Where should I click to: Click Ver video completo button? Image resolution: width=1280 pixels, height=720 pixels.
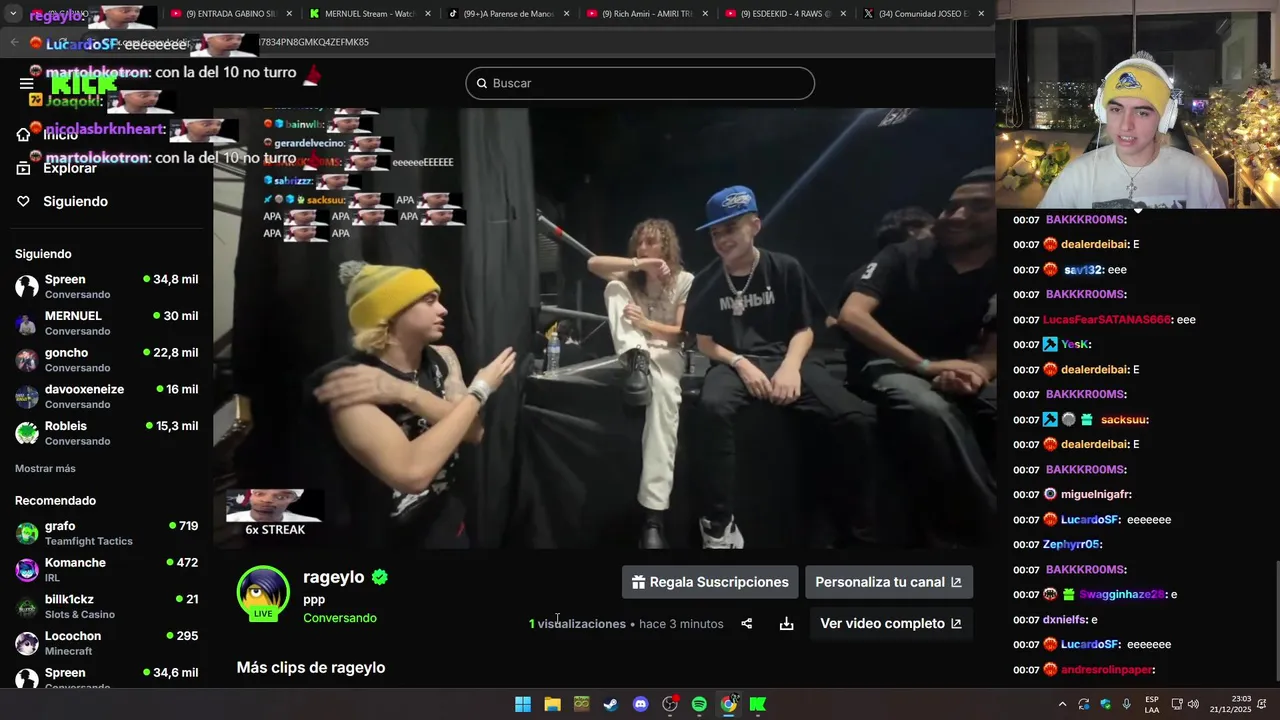(x=891, y=623)
